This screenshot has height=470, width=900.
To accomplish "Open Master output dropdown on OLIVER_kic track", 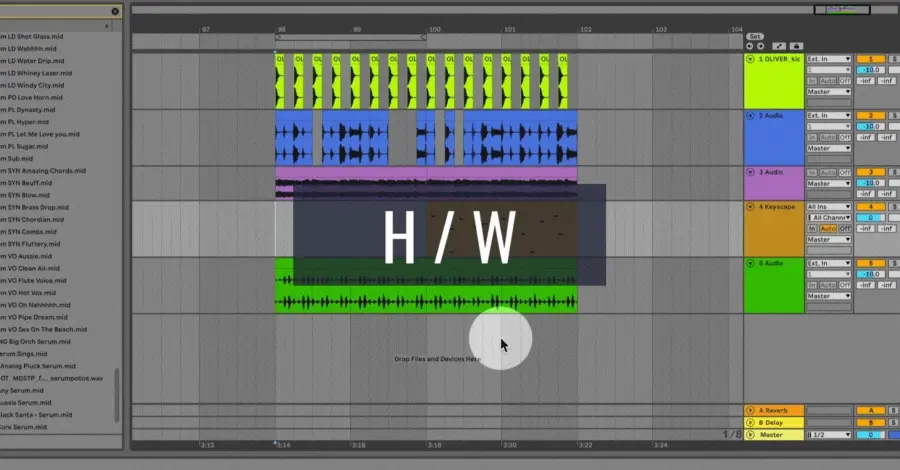I will (829, 92).
